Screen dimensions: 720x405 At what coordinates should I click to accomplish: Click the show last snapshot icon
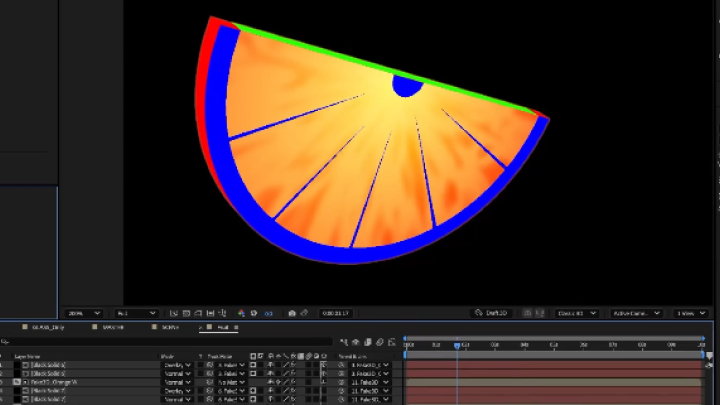[x=305, y=313]
